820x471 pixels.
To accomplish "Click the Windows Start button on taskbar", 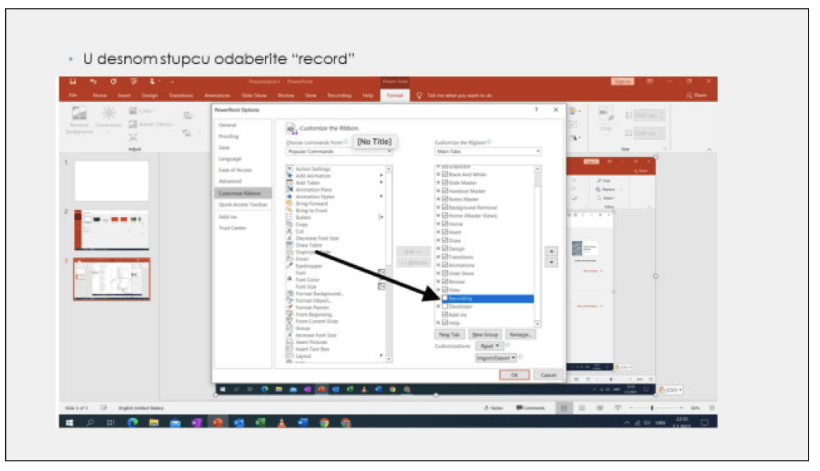I will [x=68, y=423].
